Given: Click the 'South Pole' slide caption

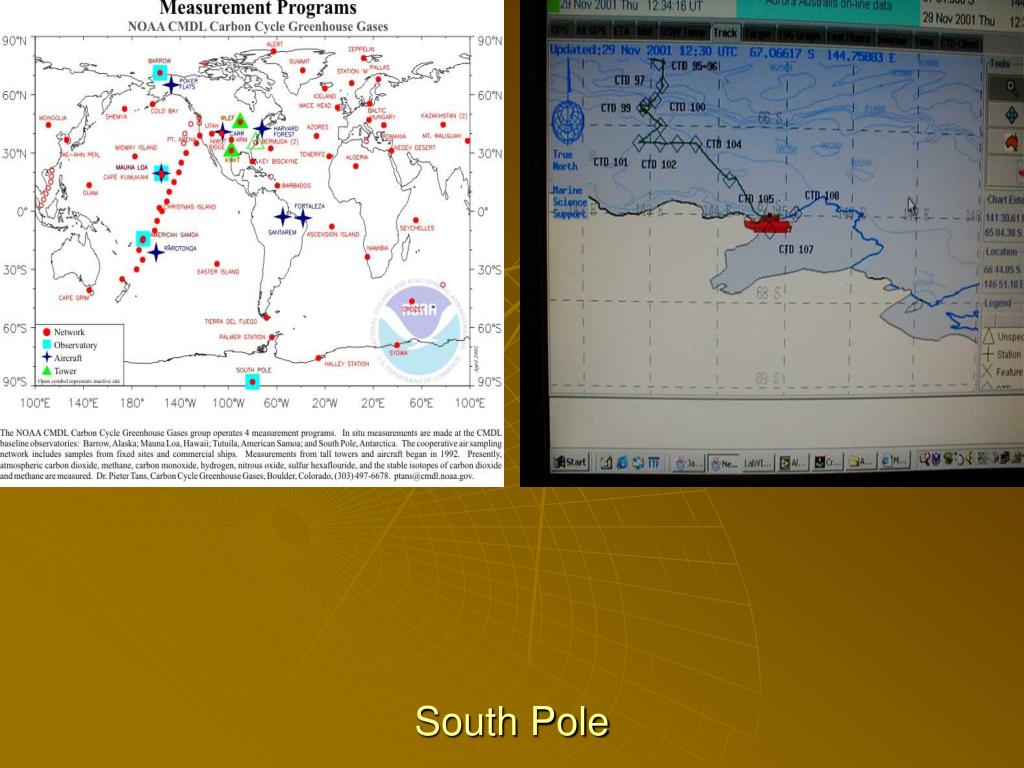Looking at the screenshot, I should [512, 722].
